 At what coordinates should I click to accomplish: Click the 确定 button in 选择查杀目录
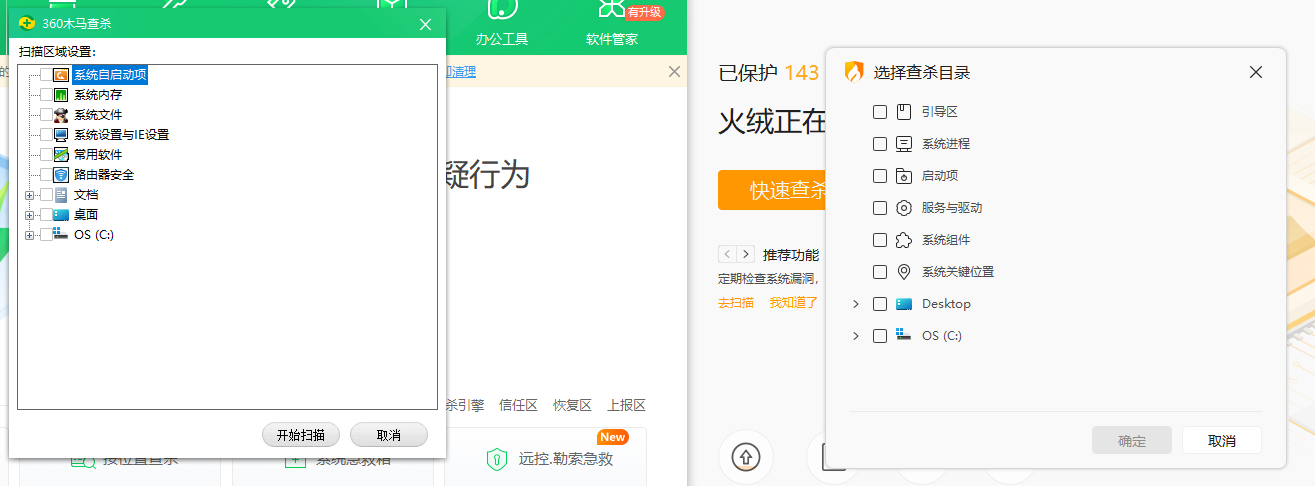[1132, 440]
